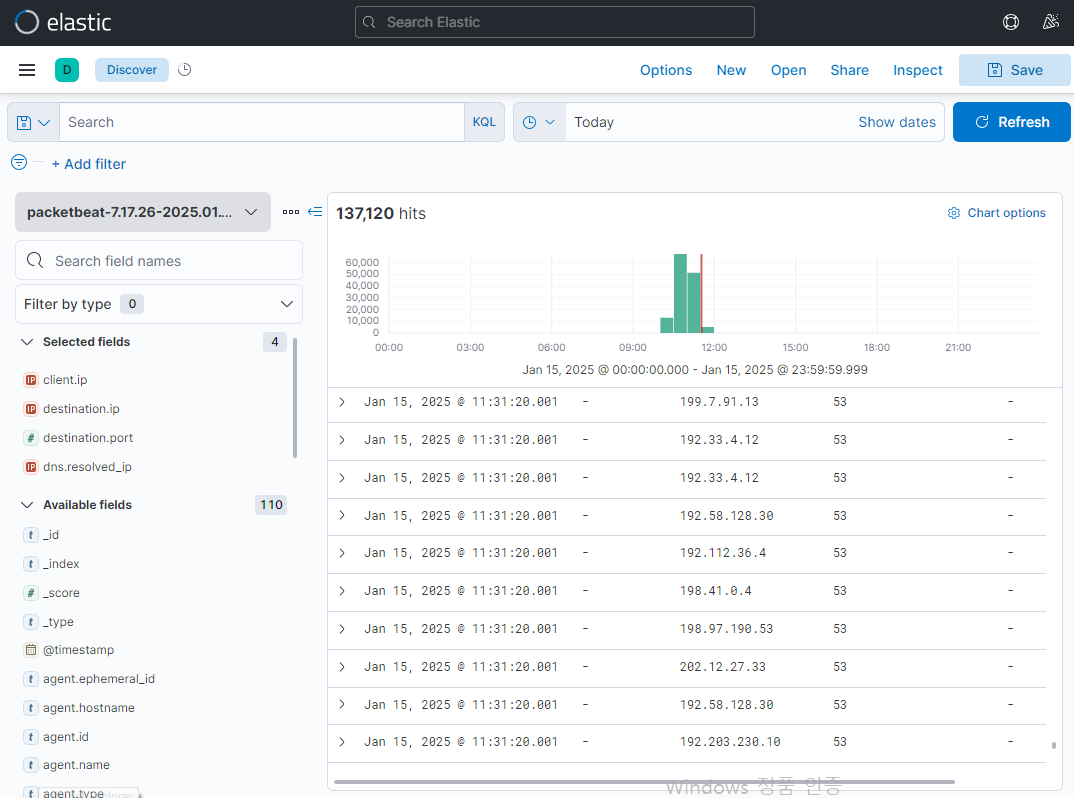Select the _score available field
Image resolution: width=1074 pixels, height=798 pixels.
(x=61, y=593)
